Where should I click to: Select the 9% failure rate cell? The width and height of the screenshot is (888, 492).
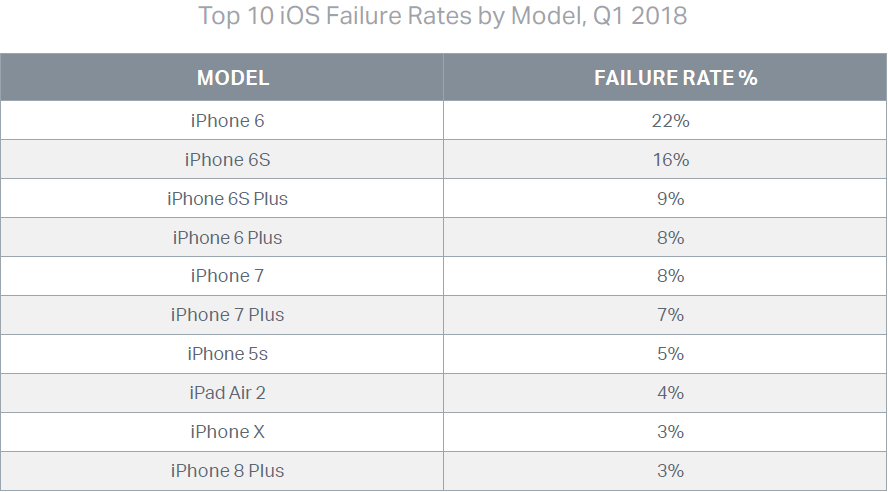click(x=665, y=199)
